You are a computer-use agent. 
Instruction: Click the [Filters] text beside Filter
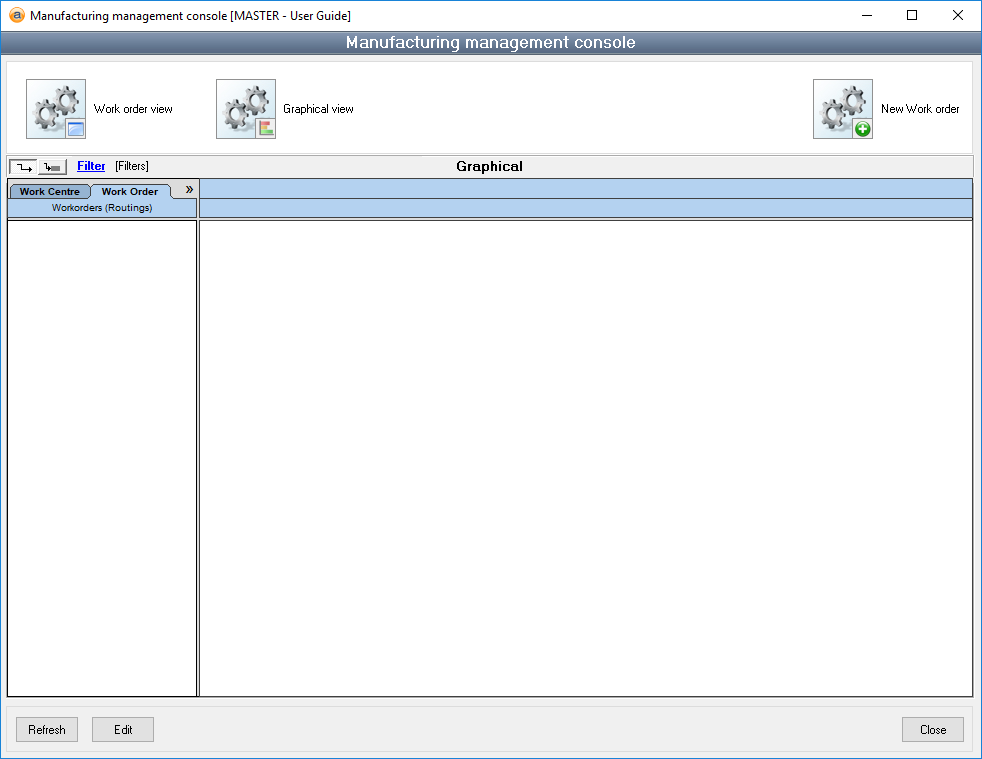click(x=131, y=166)
